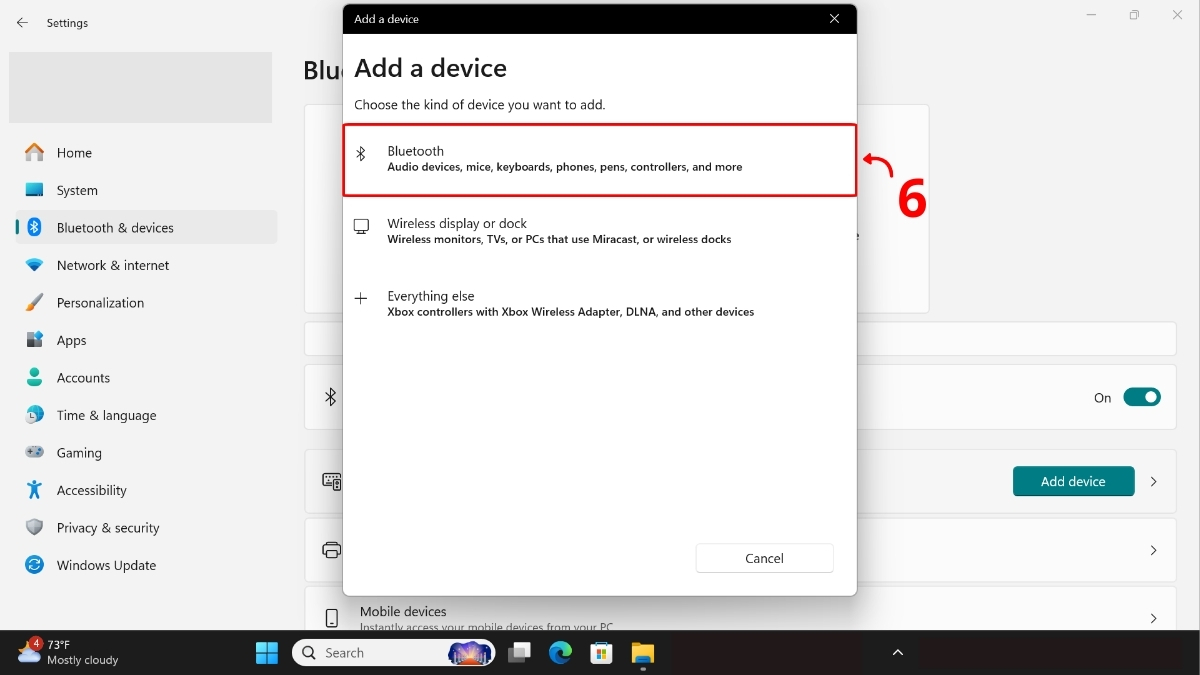
Task: Expand the Mobile devices row
Action: pos(1153,617)
